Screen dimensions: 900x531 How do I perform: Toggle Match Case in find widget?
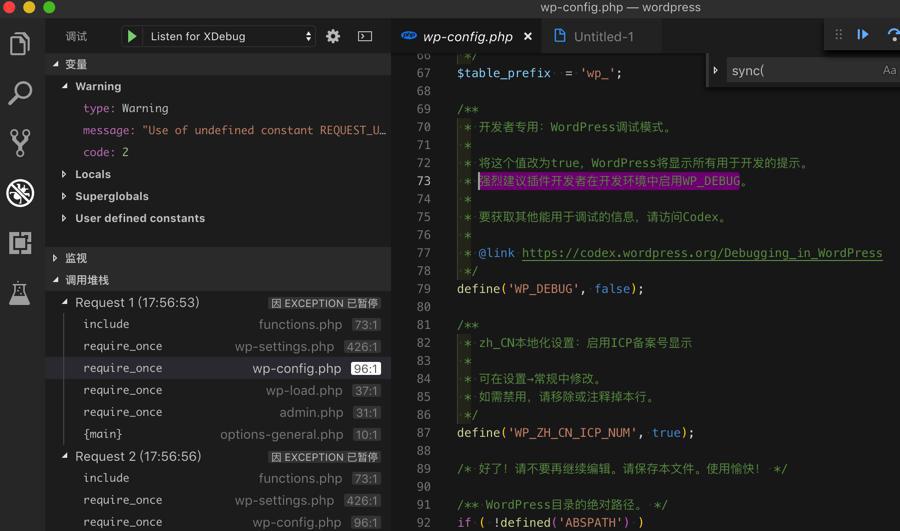click(889, 70)
